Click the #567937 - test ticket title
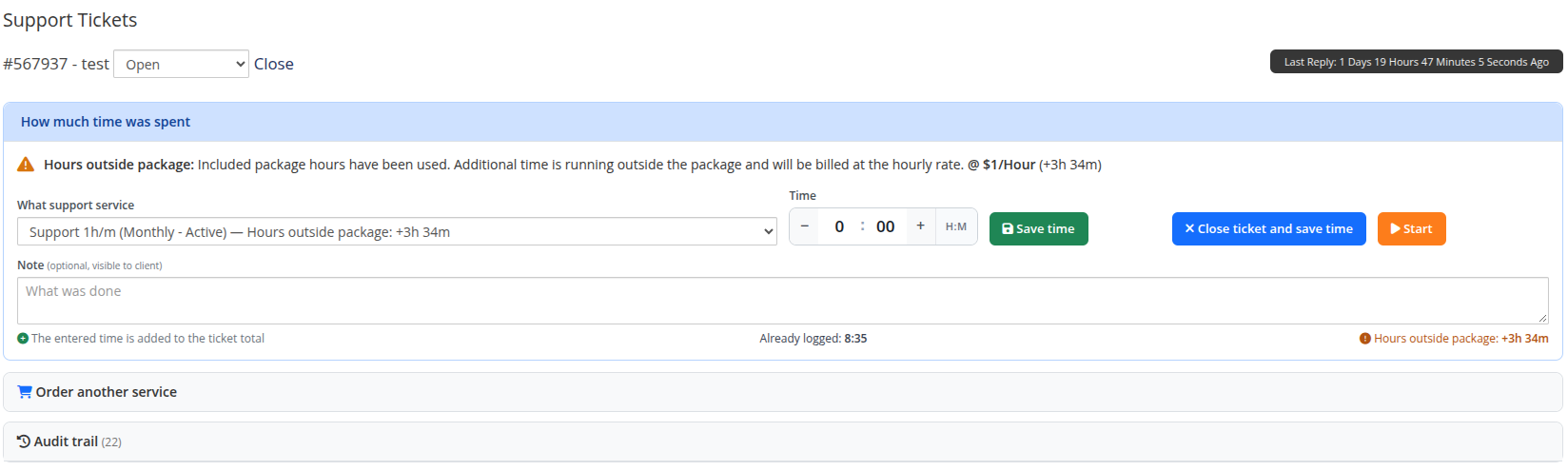Viewport: 1568px width, 471px height. [56, 64]
